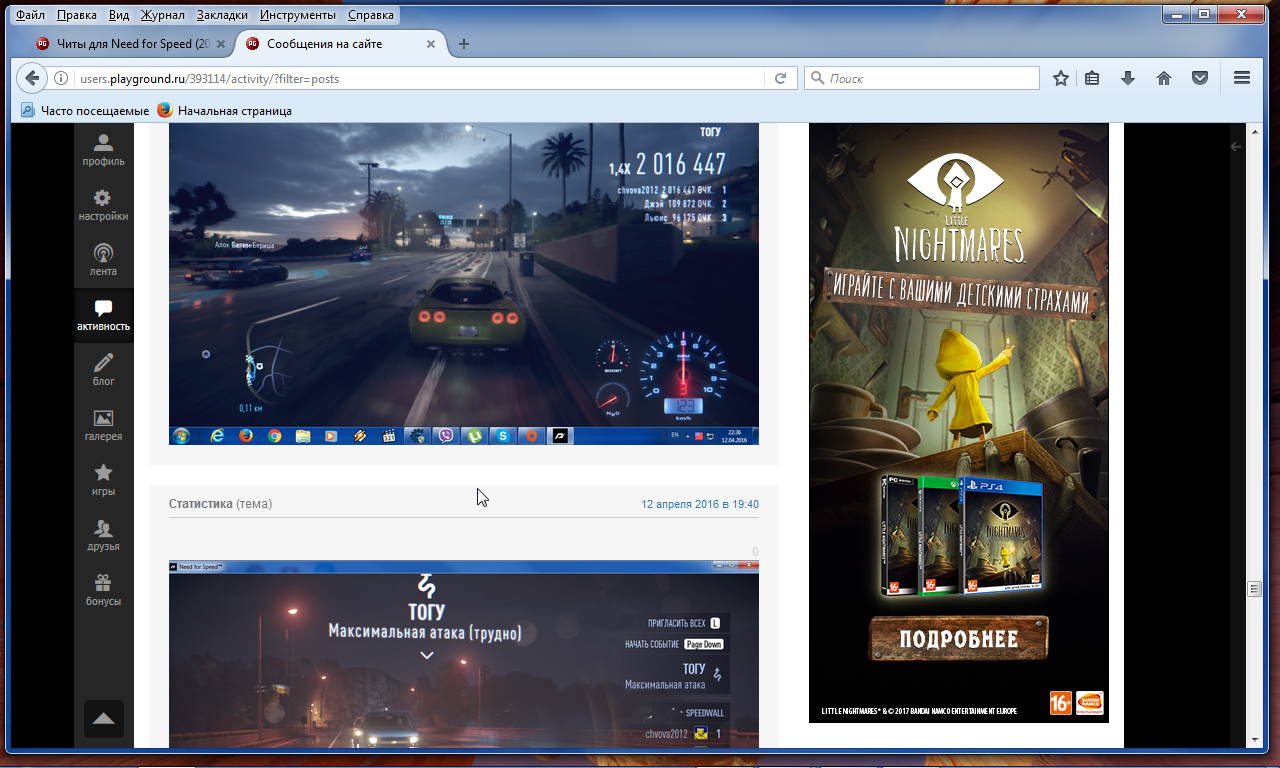Switch to Читы для Need for Speed tab
The image size is (1280, 768).
(124, 44)
